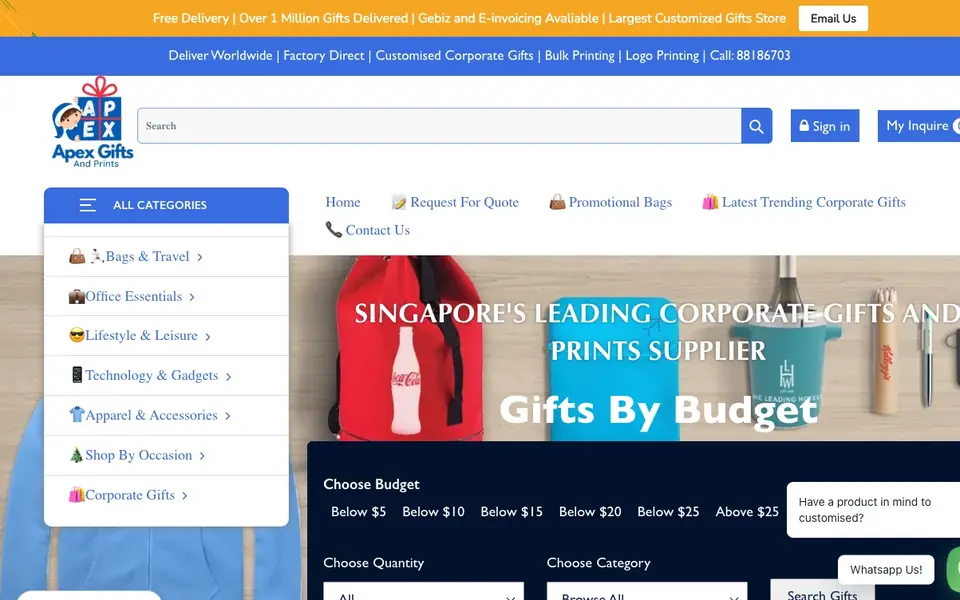Open Lifestyle & Leisure category
This screenshot has height=600, width=960.
tap(140, 336)
